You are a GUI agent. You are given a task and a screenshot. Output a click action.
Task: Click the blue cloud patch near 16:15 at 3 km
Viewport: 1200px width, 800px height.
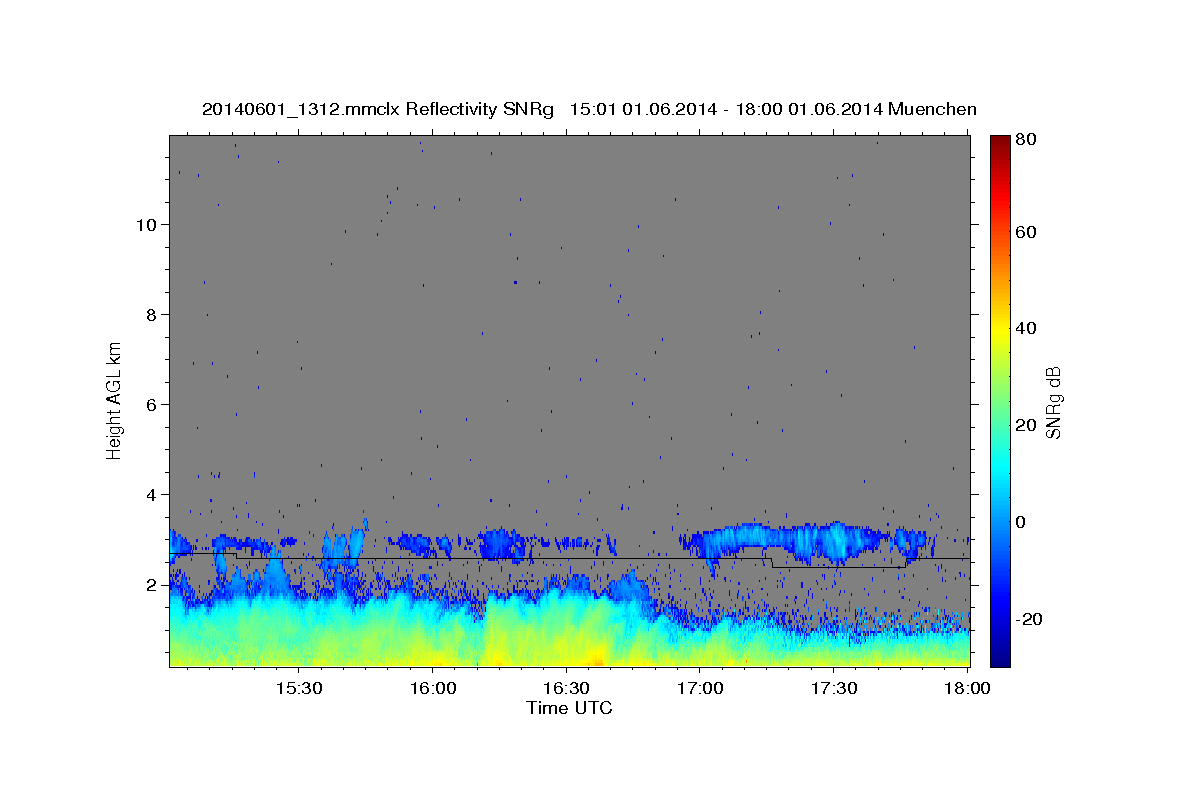(x=502, y=543)
